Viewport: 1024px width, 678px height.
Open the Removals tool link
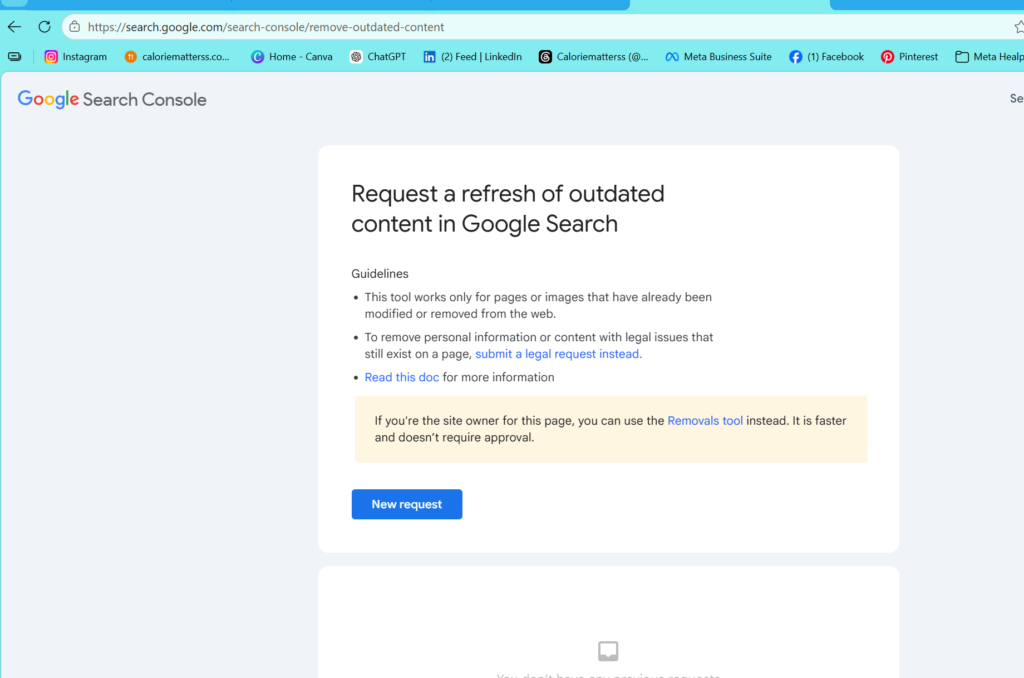pyautogui.click(x=705, y=421)
